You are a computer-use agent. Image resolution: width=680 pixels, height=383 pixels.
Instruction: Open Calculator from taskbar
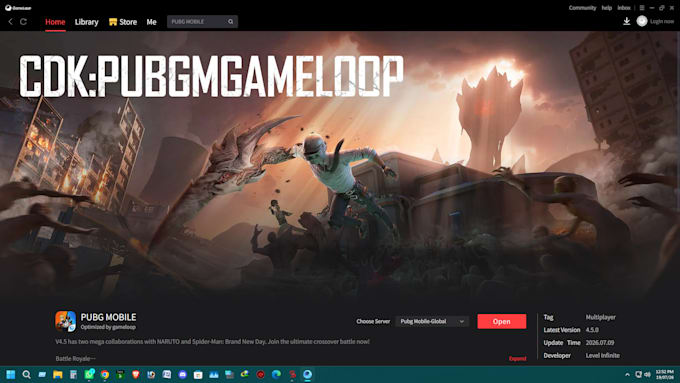pyautogui.click(x=73, y=374)
